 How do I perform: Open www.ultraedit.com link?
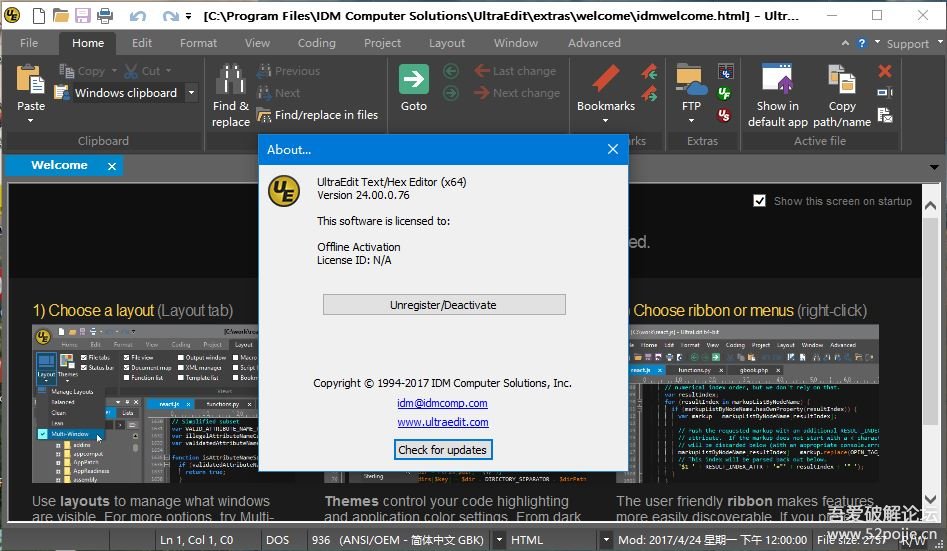tap(443, 422)
